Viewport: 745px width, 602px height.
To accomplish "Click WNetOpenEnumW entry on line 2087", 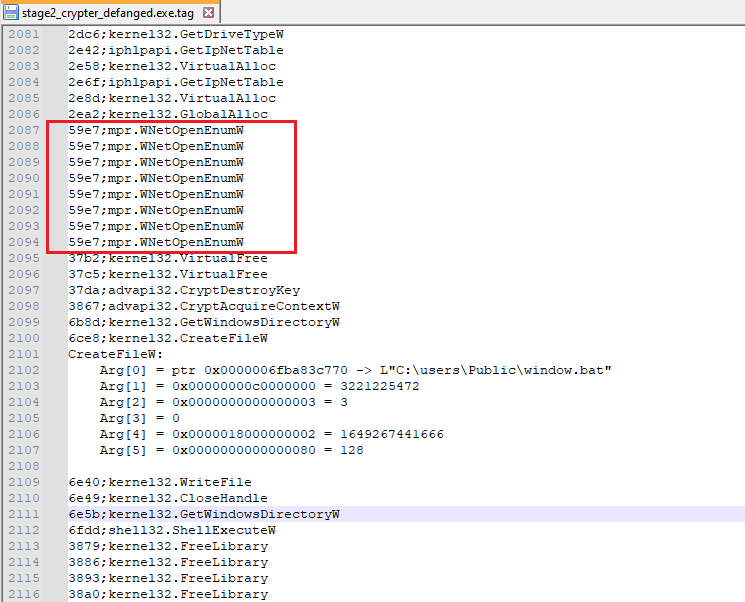I will (x=156, y=130).
